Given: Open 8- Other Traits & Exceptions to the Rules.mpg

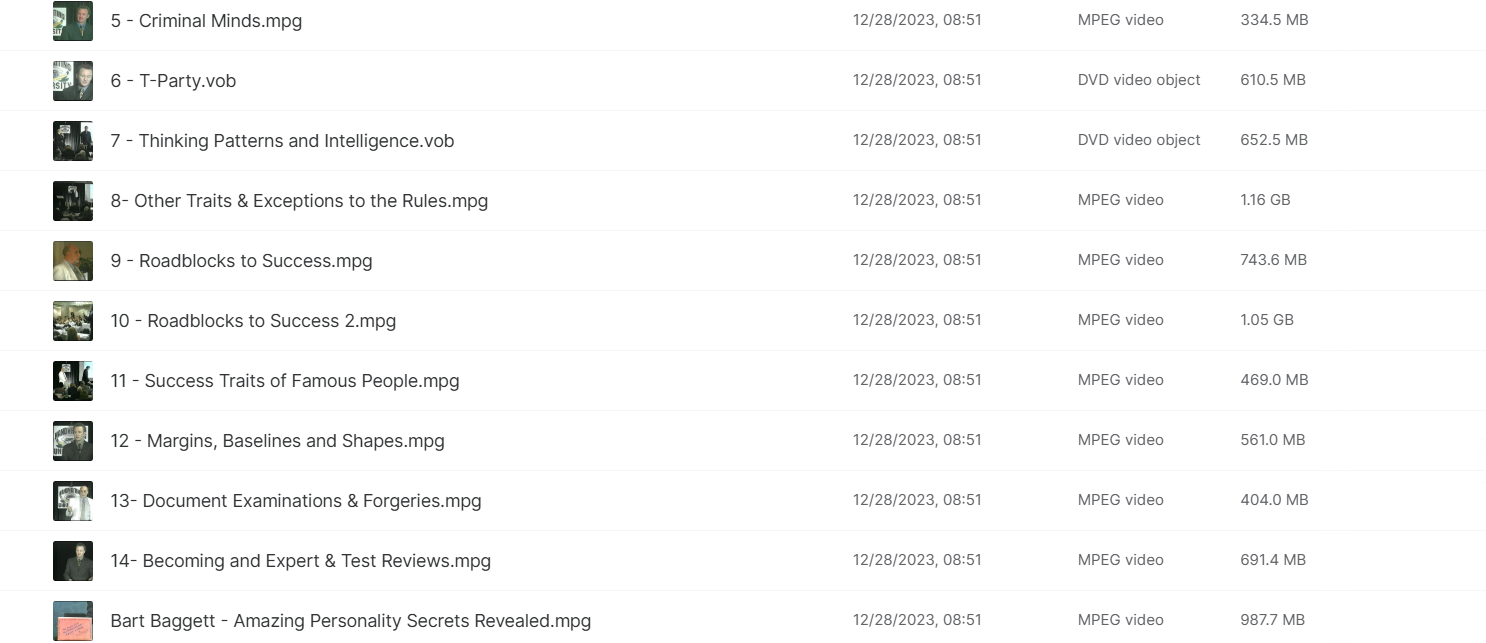Looking at the screenshot, I should 299,201.
